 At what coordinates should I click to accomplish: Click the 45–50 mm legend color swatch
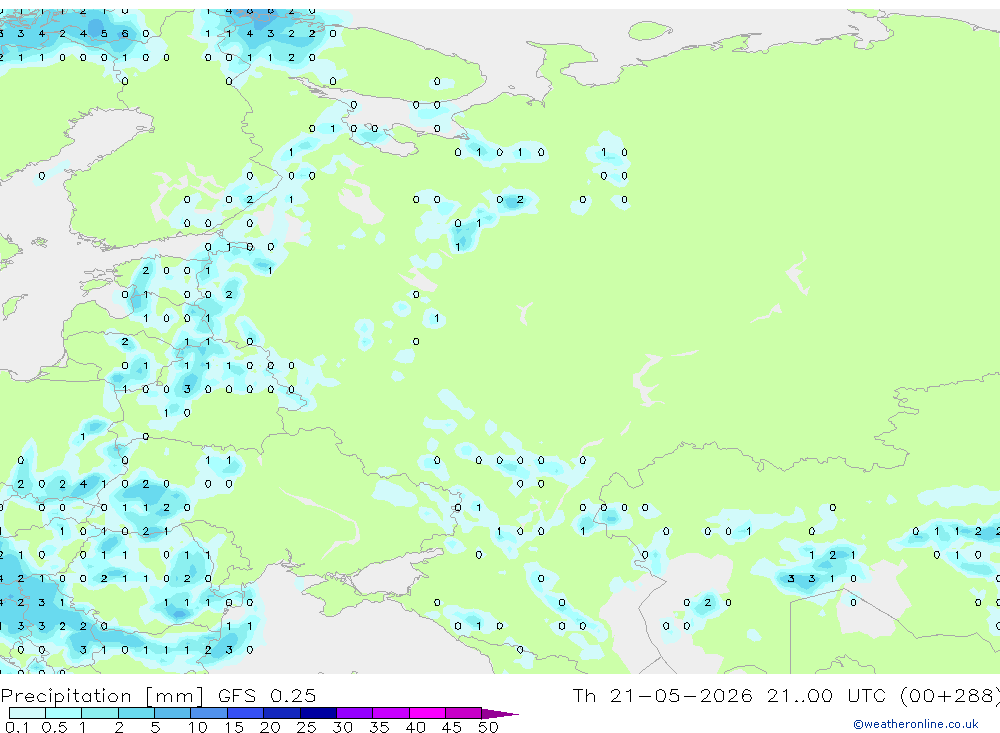pos(463,713)
